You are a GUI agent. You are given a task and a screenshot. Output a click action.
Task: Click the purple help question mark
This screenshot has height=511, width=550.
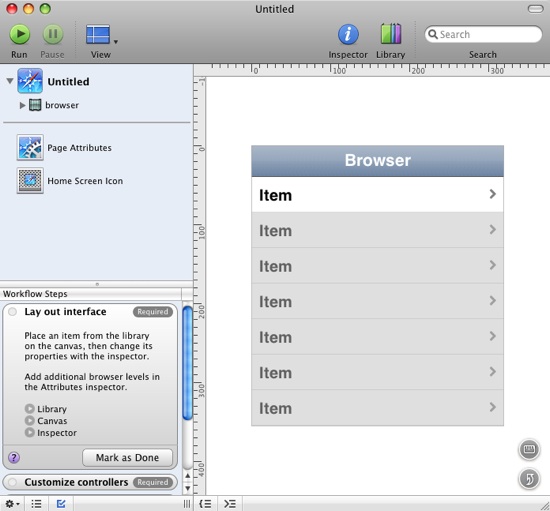coord(14,457)
